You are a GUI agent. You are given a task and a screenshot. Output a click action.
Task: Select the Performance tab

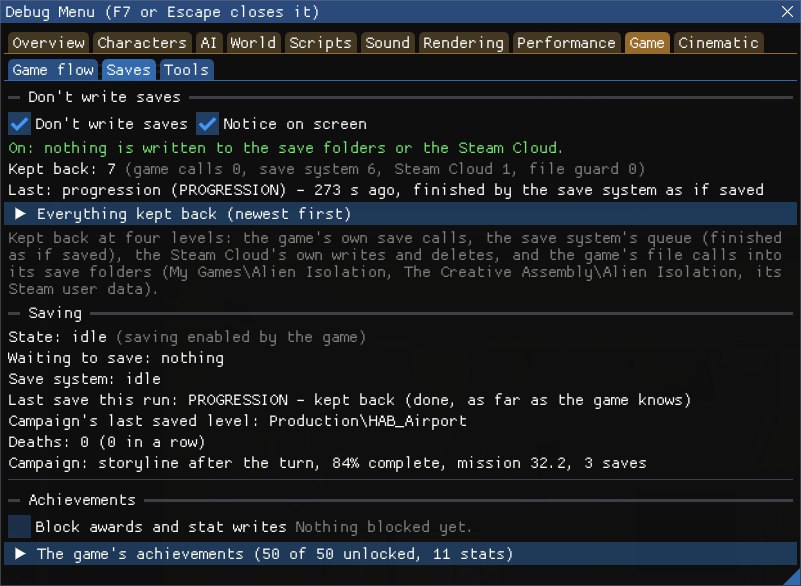tap(566, 43)
